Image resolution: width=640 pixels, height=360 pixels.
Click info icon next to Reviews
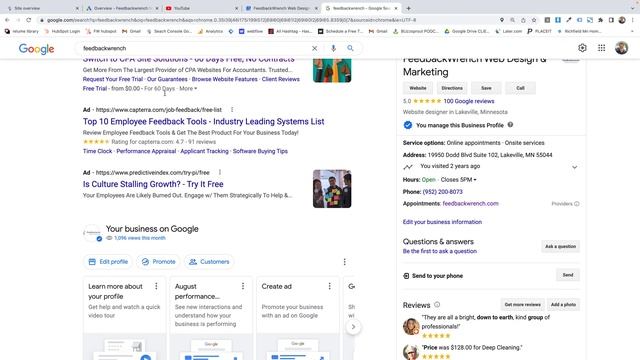437,305
